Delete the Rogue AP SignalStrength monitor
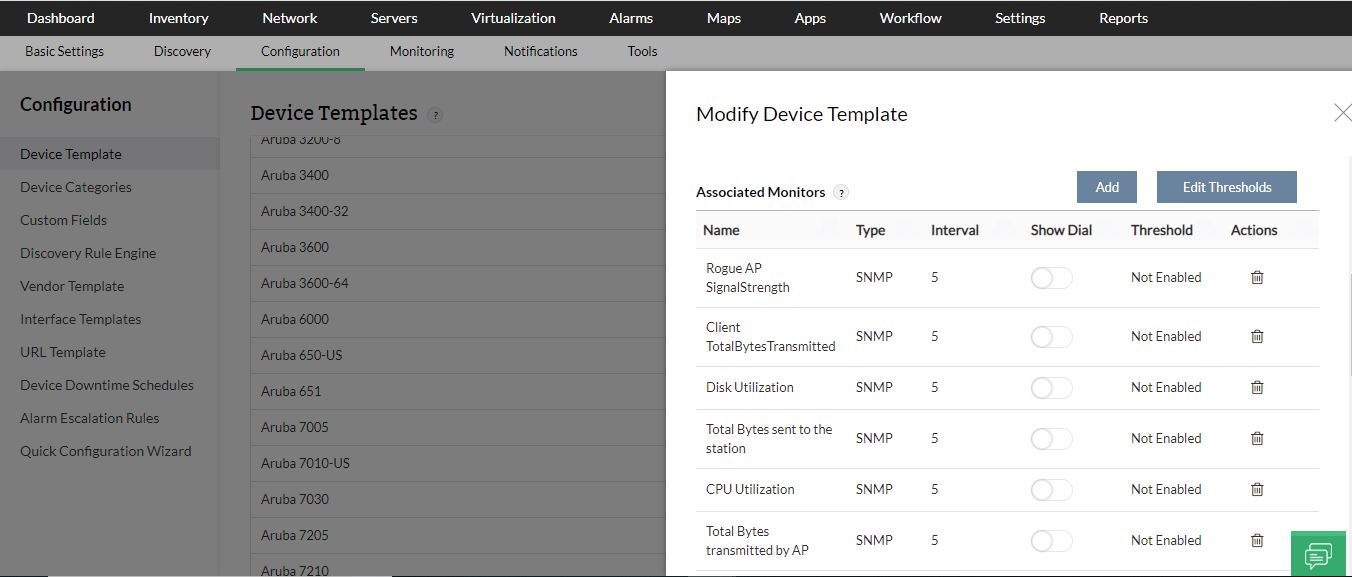This screenshot has height=577, width=1352. click(x=1257, y=278)
